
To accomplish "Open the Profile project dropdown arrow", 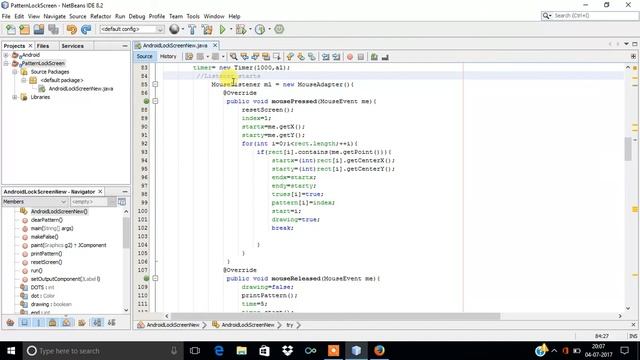I will [269, 29].
